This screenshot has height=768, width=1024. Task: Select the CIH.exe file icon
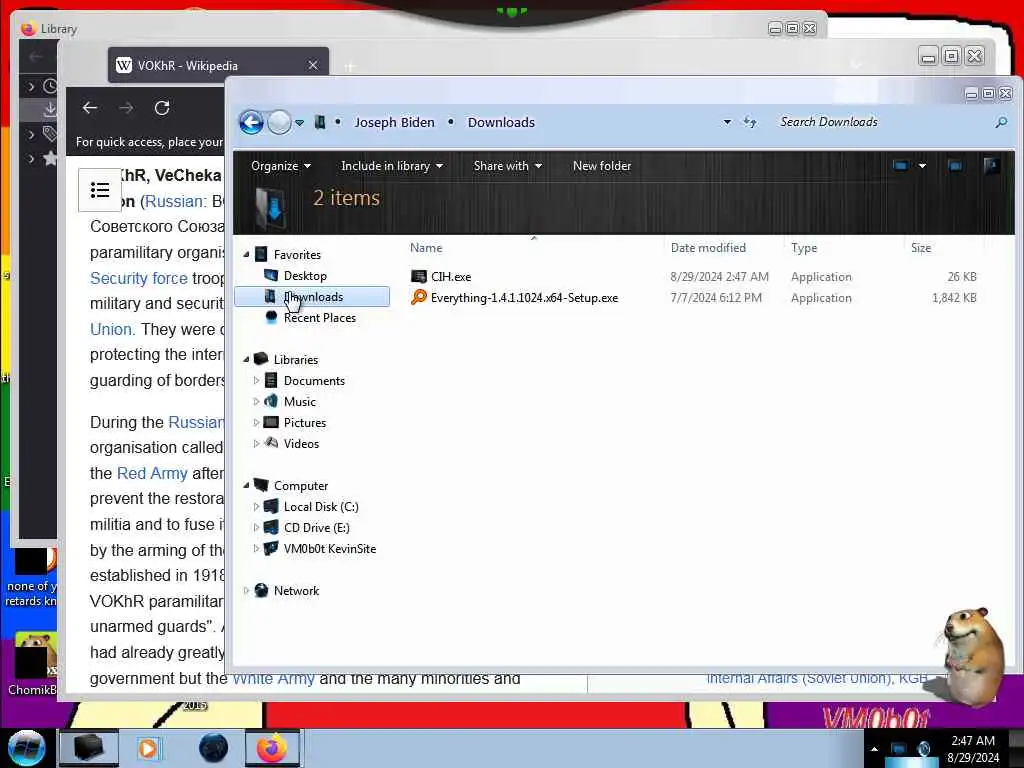pyautogui.click(x=419, y=276)
